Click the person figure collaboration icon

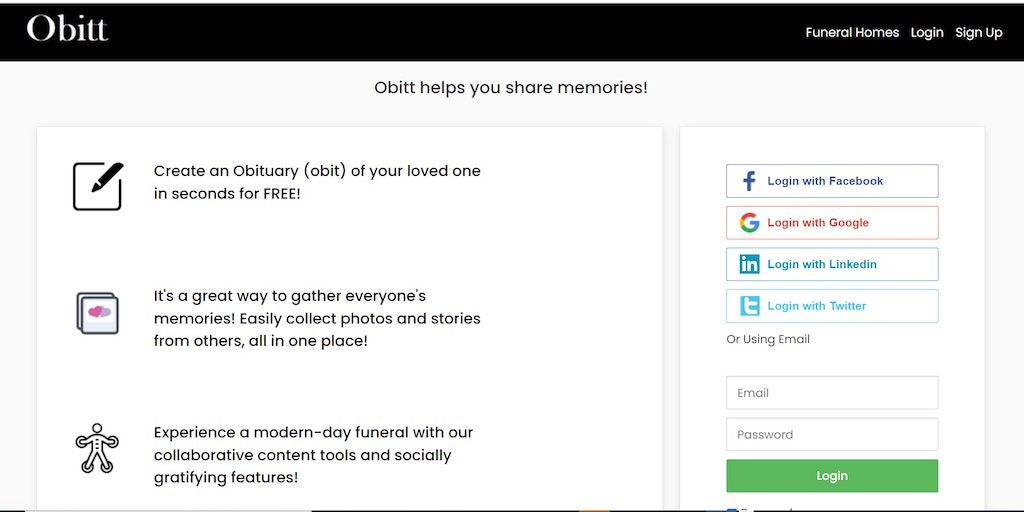point(97,448)
